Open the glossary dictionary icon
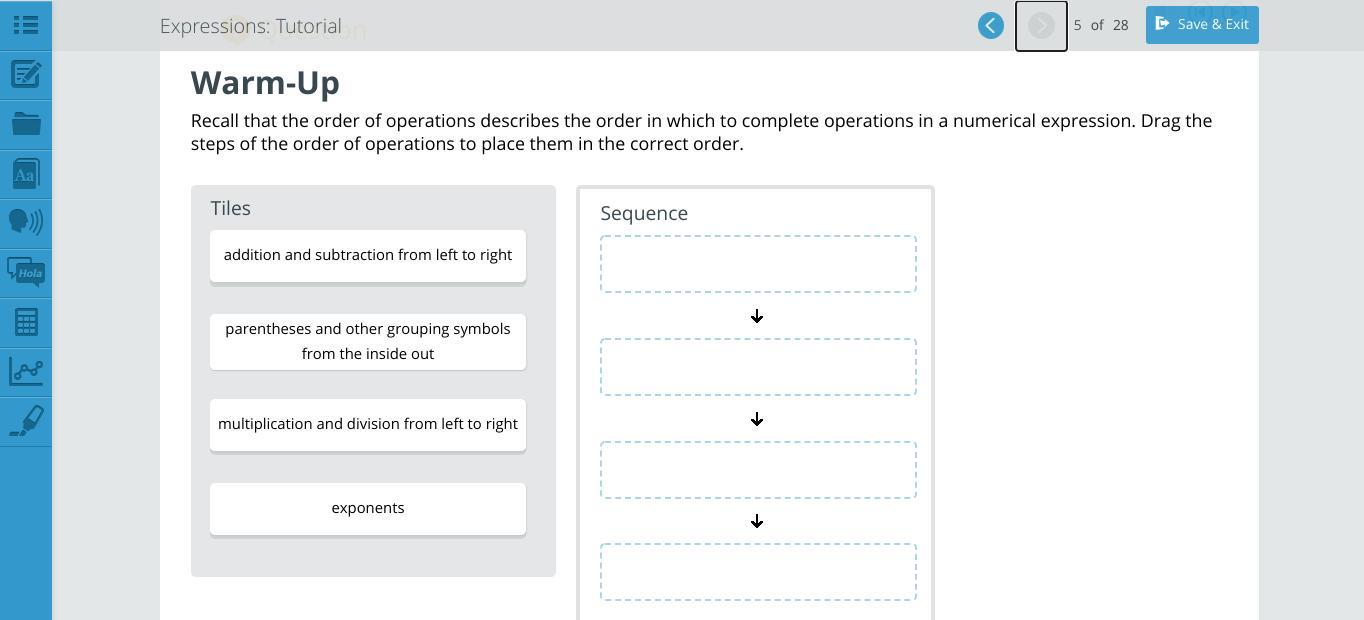Viewport: 1364px width, 620px height. point(26,174)
